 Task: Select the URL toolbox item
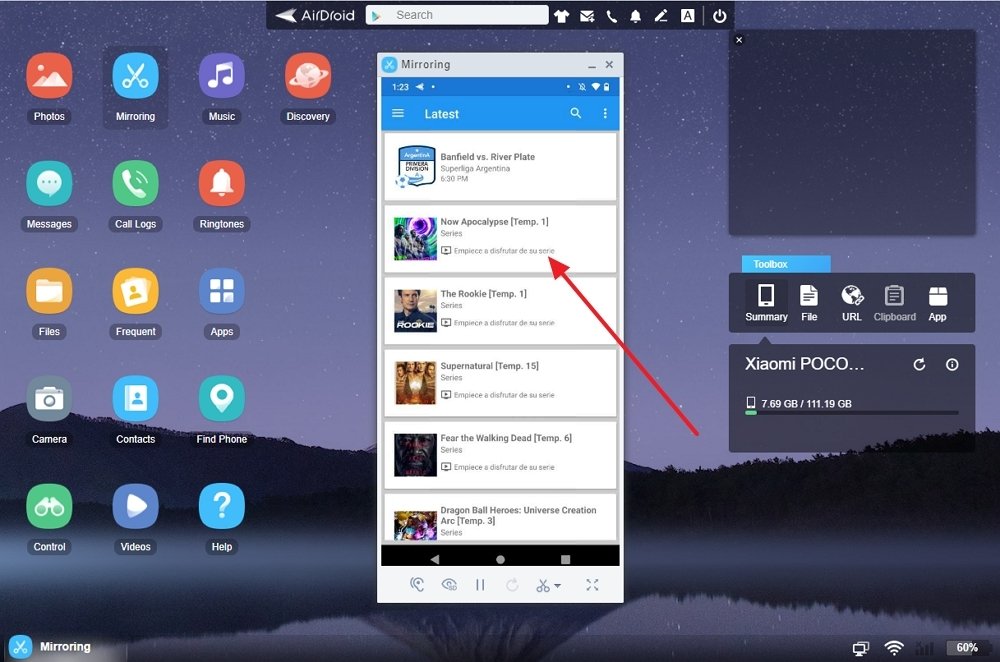[851, 303]
